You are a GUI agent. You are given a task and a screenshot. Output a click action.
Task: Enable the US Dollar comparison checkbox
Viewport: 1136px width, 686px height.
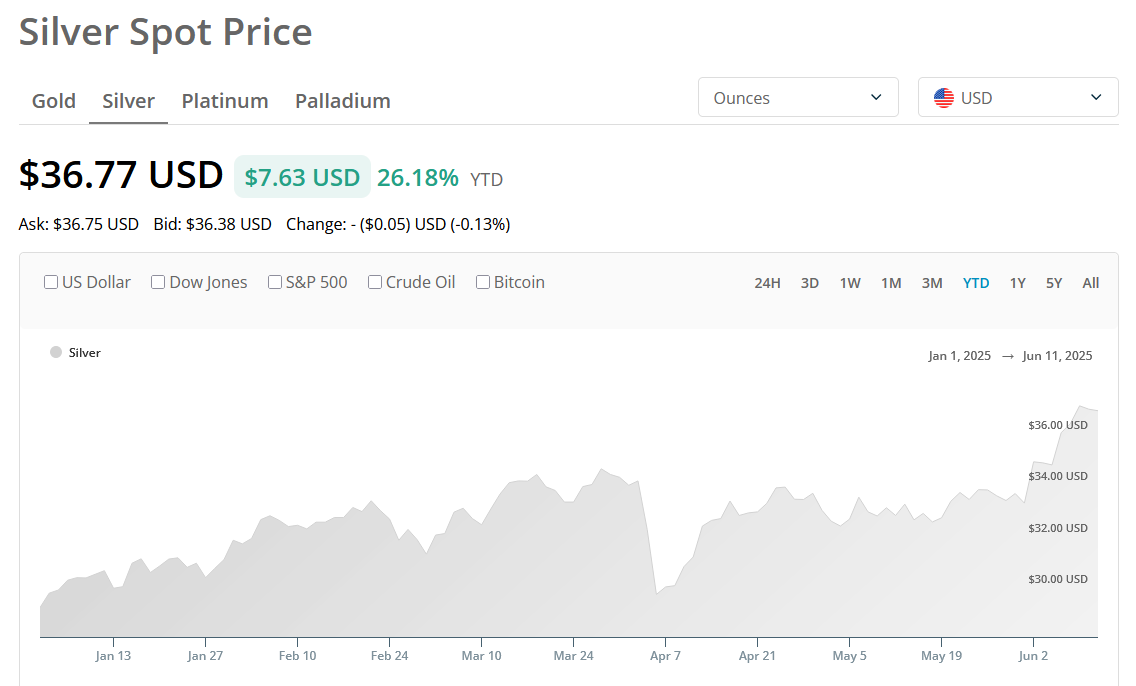[51, 282]
